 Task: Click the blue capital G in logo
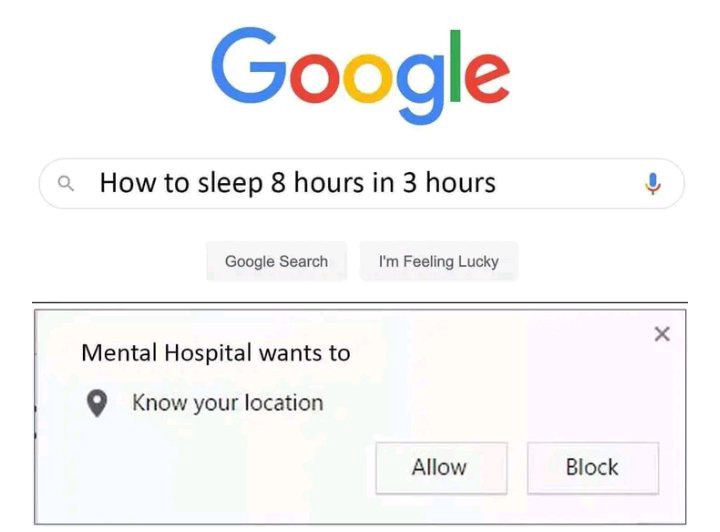[248, 65]
